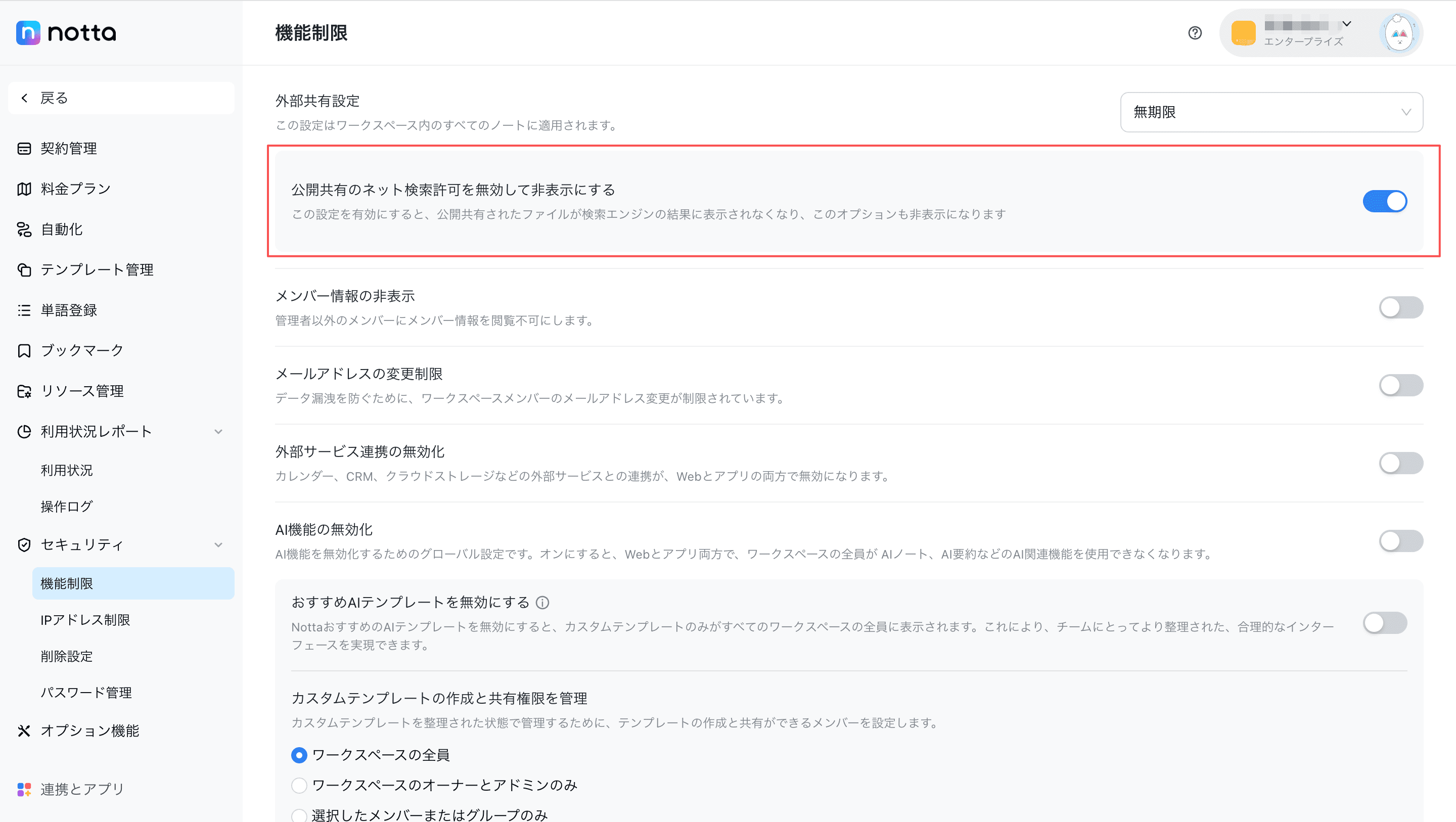Viewport: 1456px width, 822px height.
Task: Go to パスワード管理 in sidebar
Action: click(86, 693)
